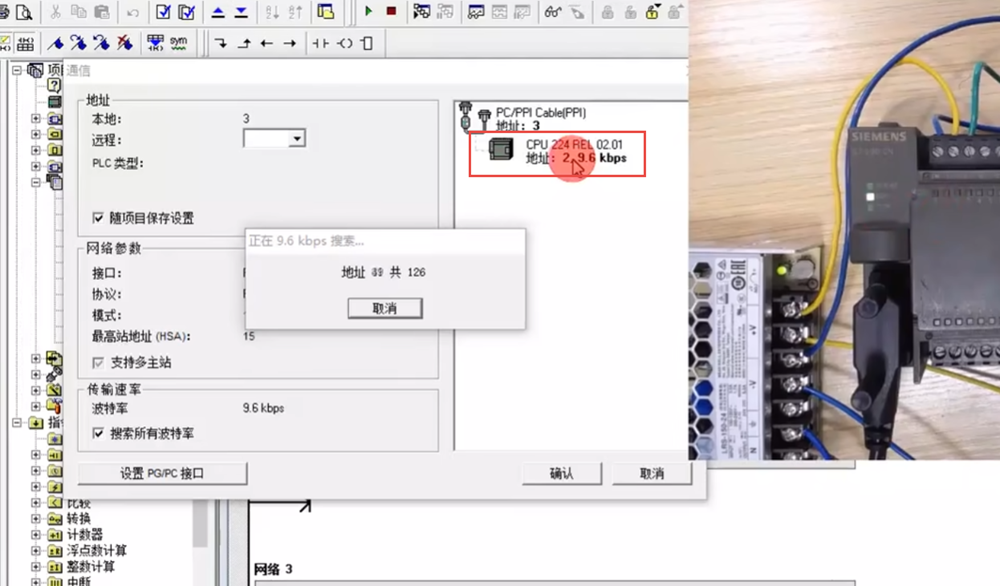Toggle bookmark with the single blue flag icon

(x=55, y=43)
